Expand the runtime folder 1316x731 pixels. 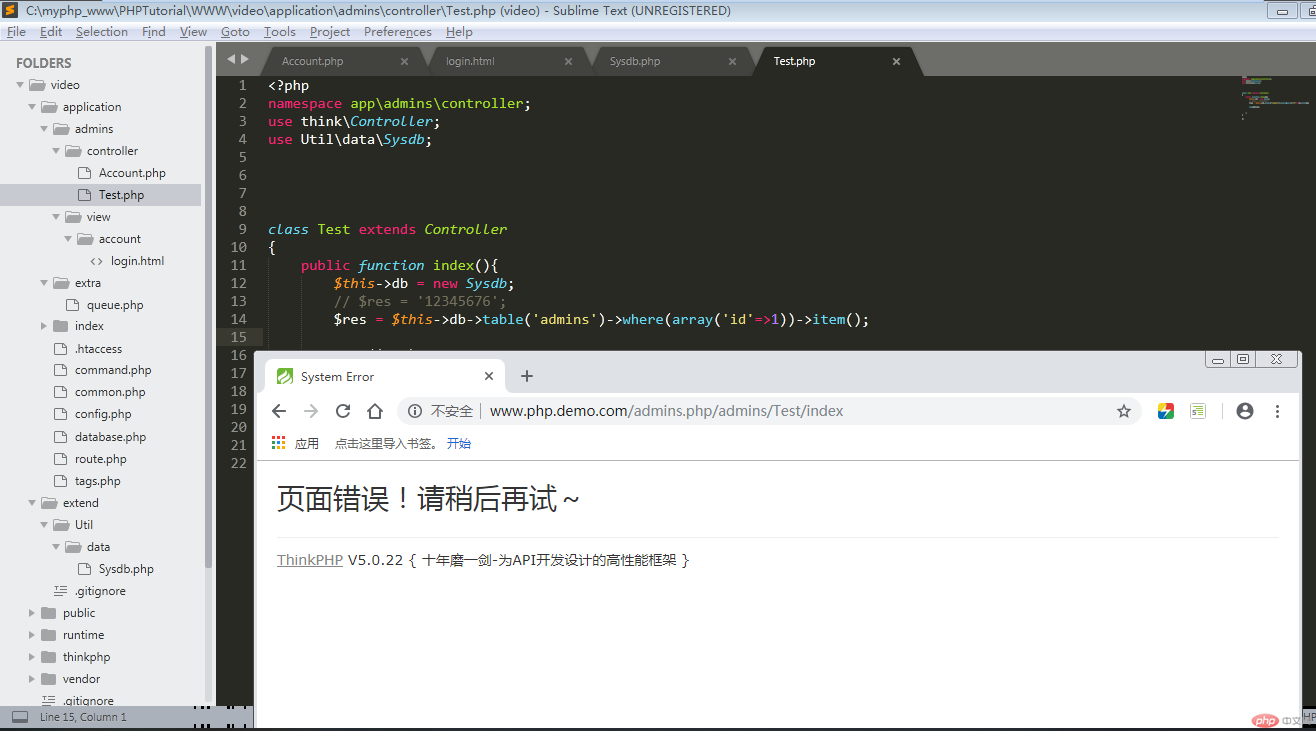tap(32, 635)
